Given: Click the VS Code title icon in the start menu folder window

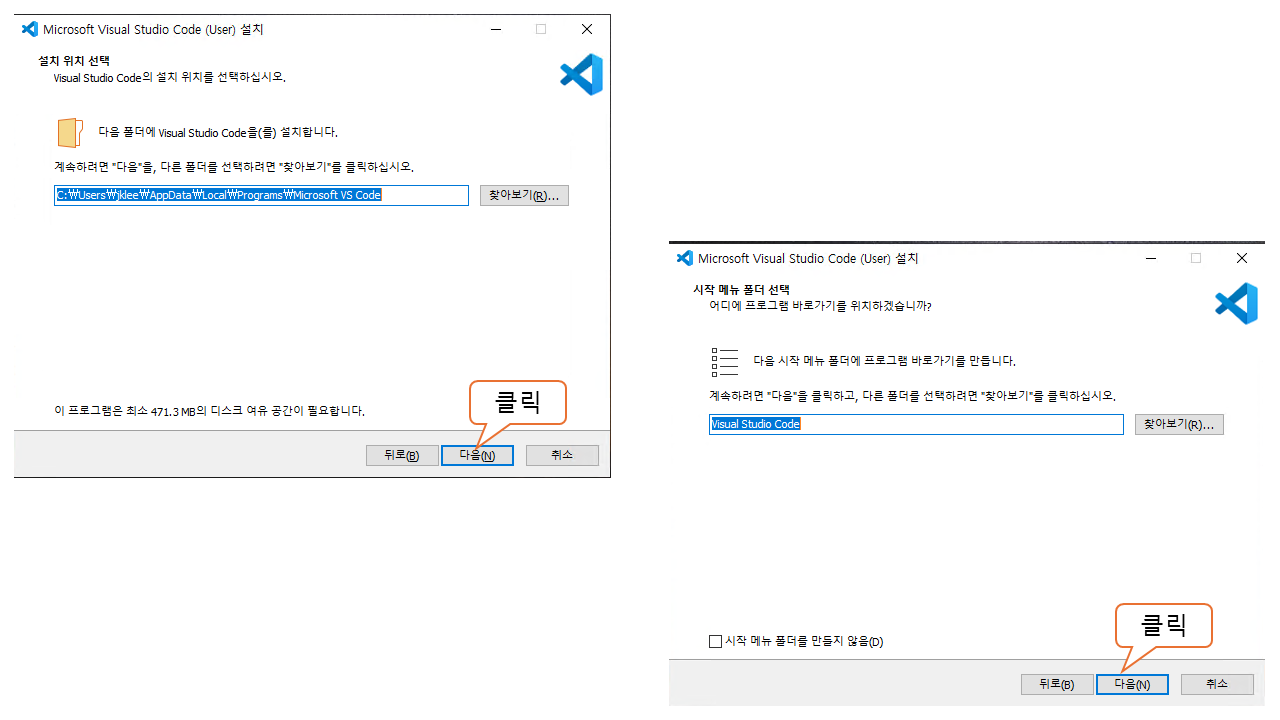Looking at the screenshot, I should [x=685, y=258].
